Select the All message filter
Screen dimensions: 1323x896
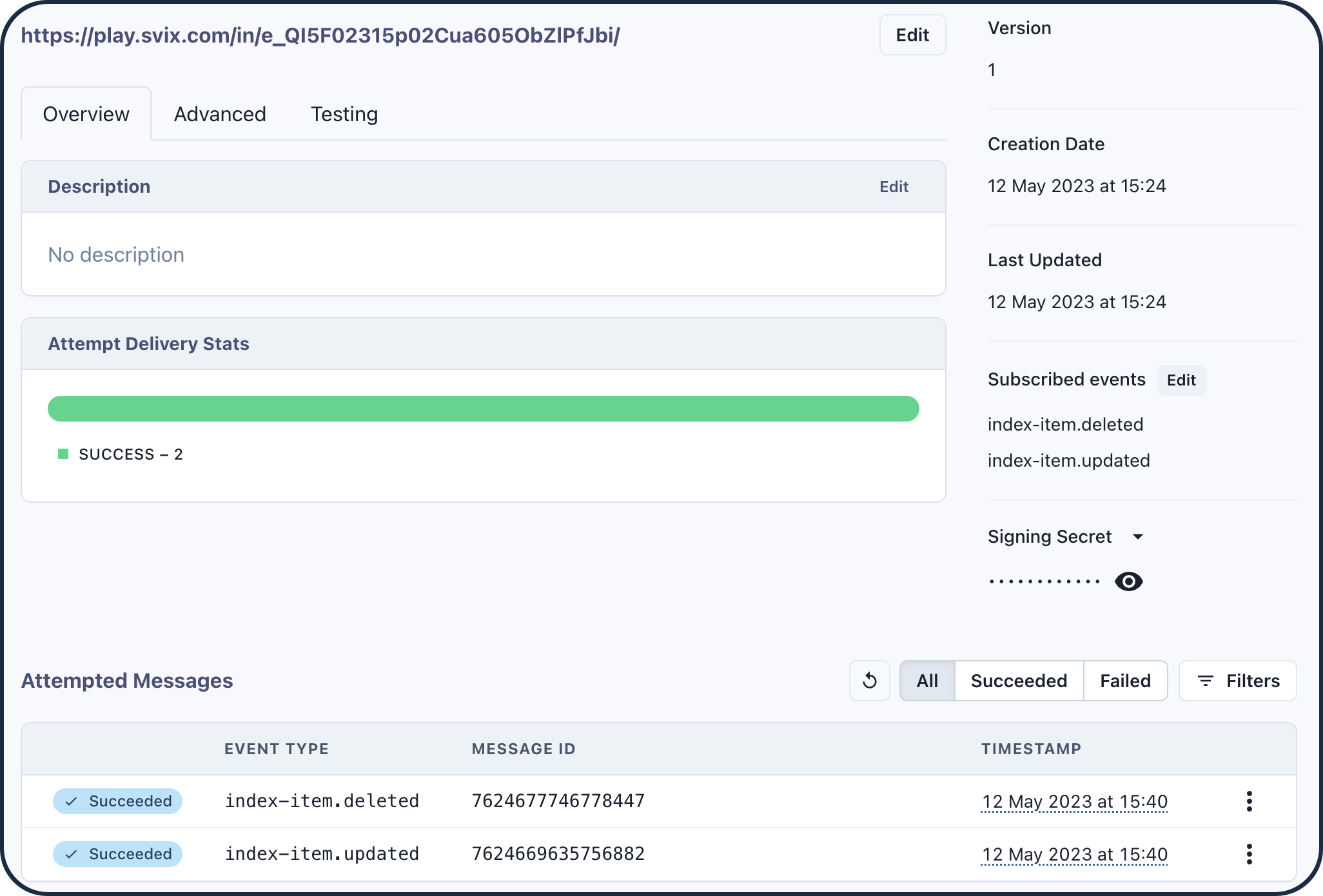click(x=927, y=681)
